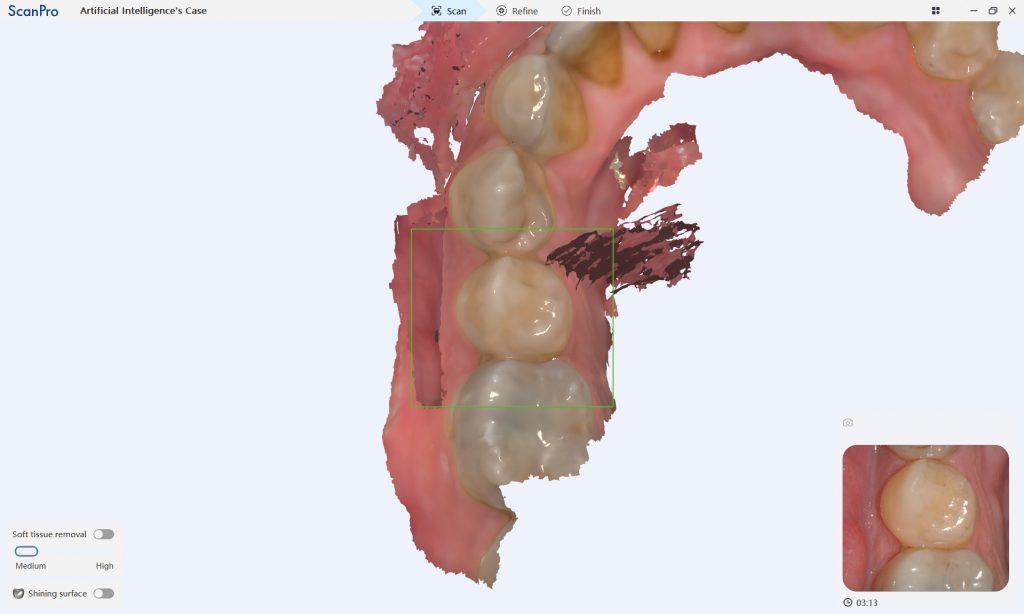Toggle Soft tissue removal switch

103,534
